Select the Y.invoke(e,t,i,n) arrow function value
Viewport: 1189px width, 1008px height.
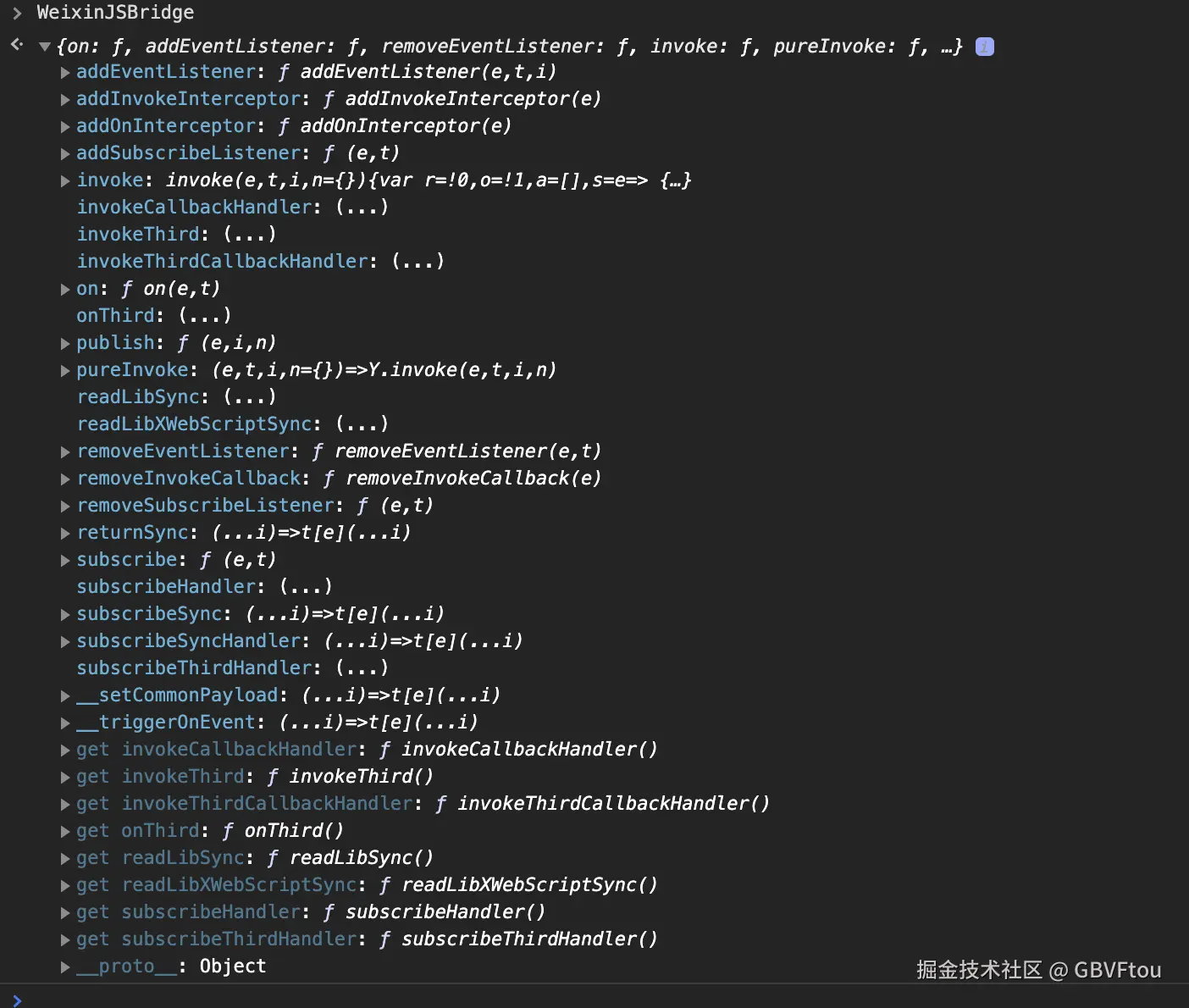[384, 370]
